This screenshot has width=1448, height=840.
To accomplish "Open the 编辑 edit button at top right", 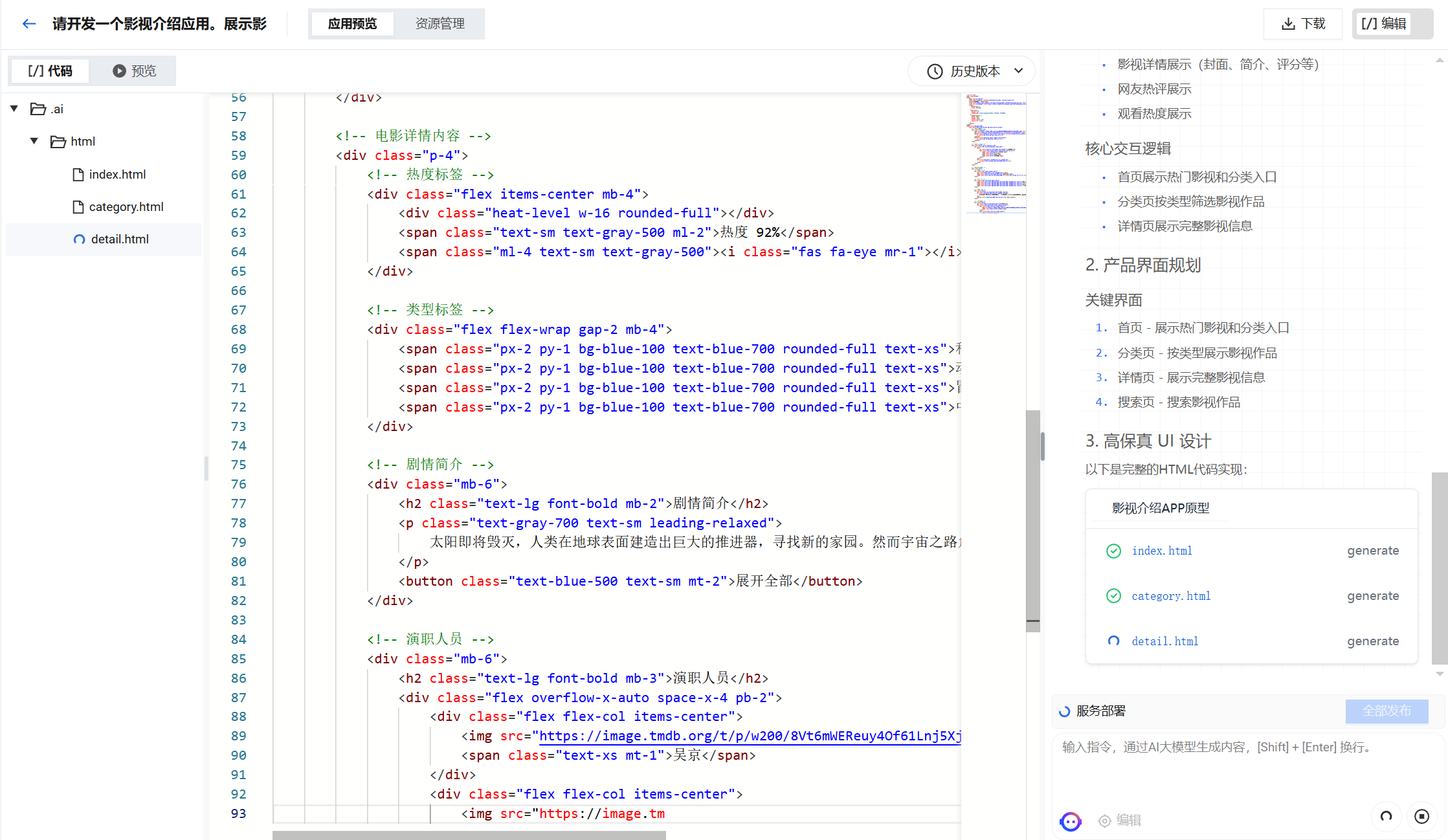I will [1383, 24].
